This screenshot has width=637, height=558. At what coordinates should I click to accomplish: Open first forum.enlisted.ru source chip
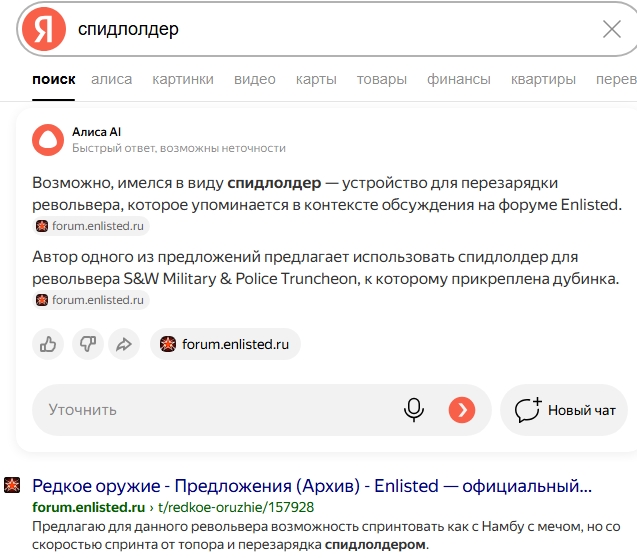click(x=91, y=226)
